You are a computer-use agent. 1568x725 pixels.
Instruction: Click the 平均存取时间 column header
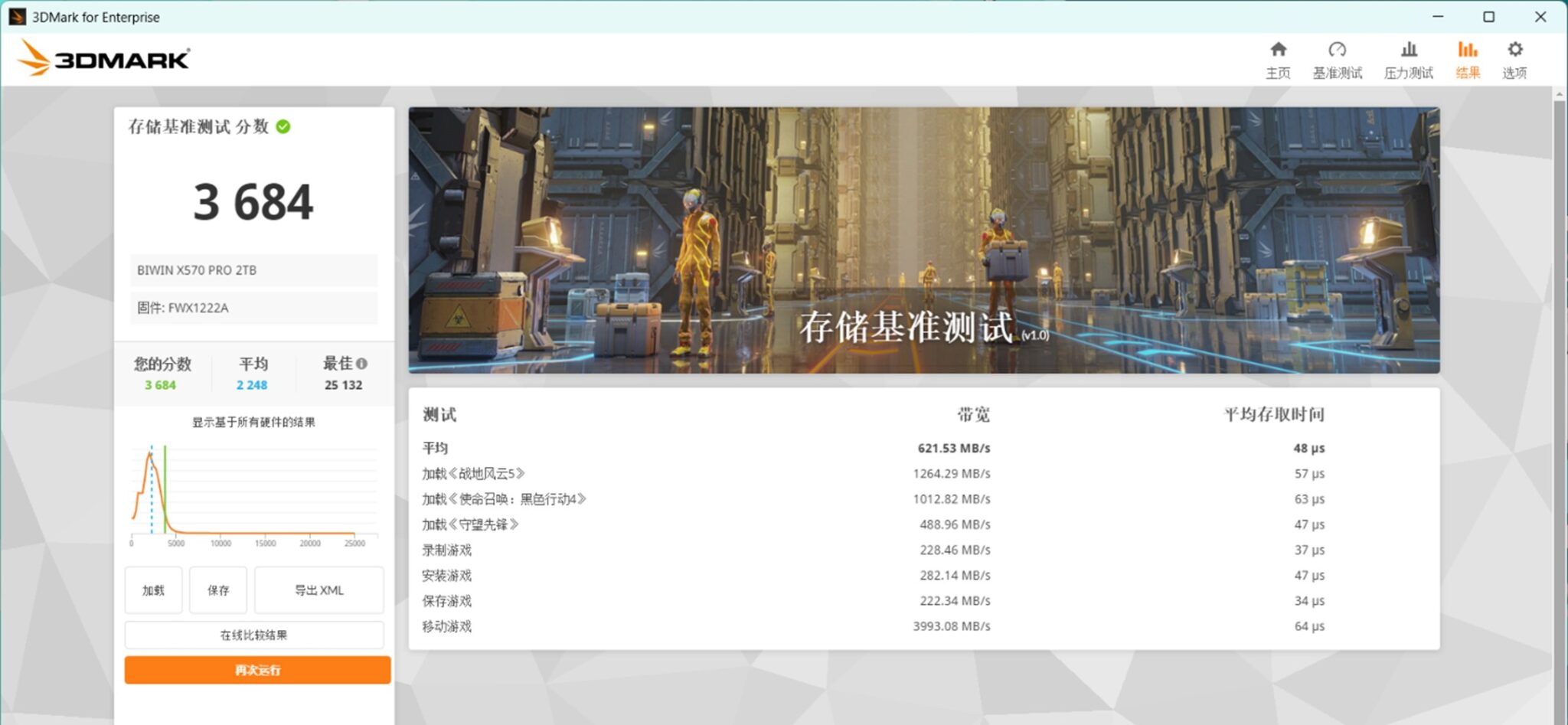(1274, 415)
